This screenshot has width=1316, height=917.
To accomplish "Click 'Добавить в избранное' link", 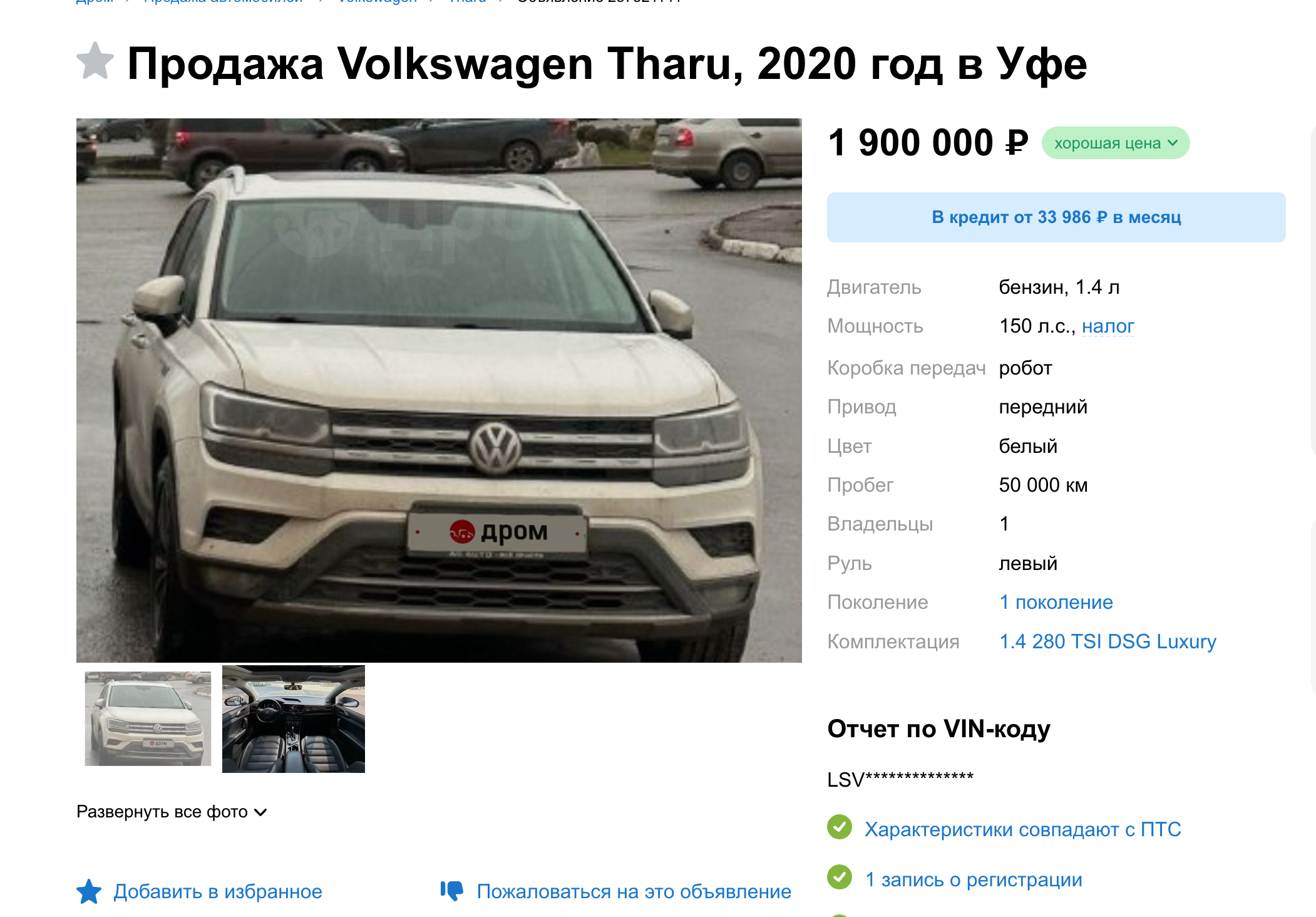I will 218,891.
